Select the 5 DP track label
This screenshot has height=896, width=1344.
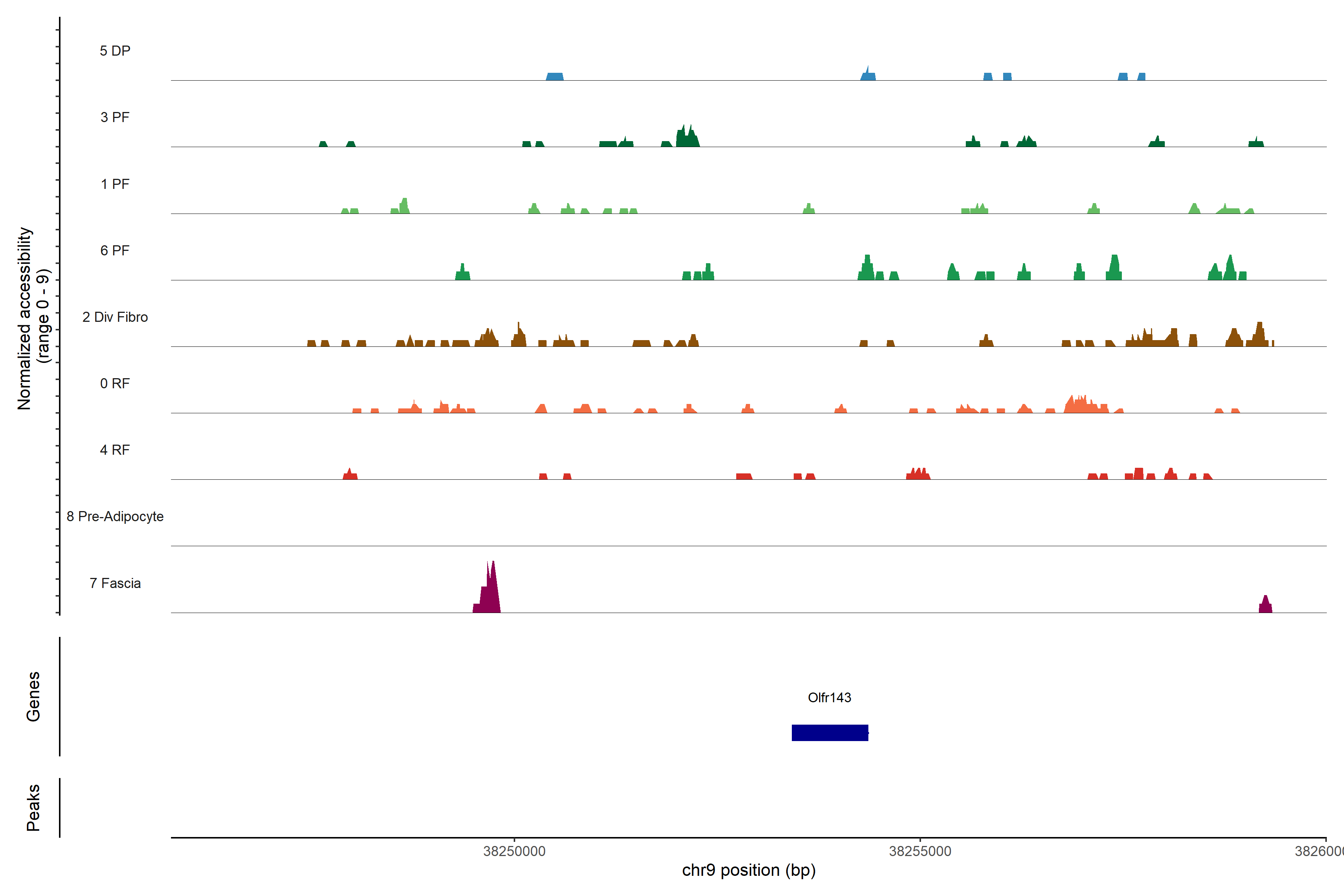(x=115, y=51)
